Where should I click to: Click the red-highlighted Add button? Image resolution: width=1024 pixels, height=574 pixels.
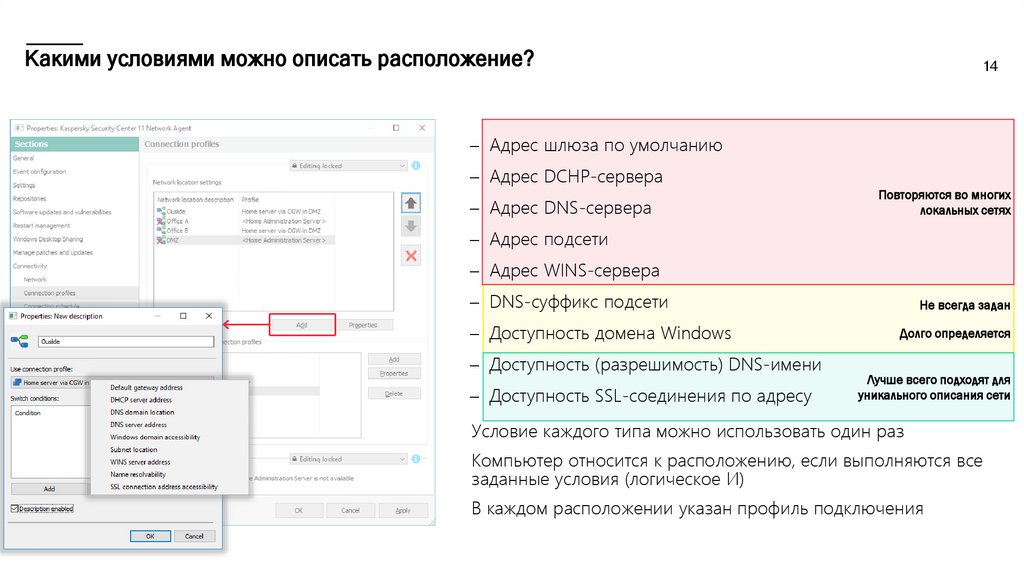302,325
